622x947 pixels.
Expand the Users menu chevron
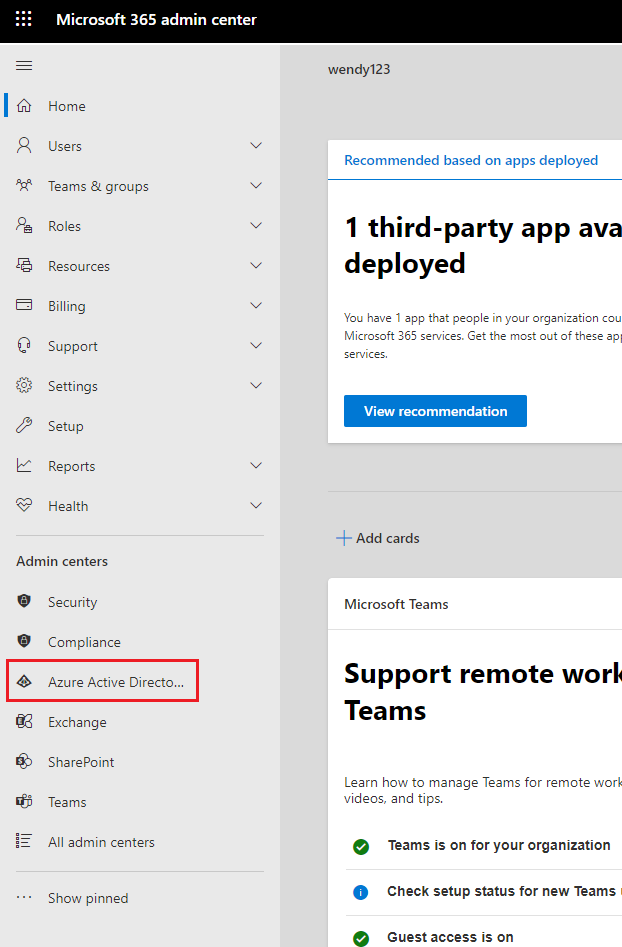(x=256, y=146)
